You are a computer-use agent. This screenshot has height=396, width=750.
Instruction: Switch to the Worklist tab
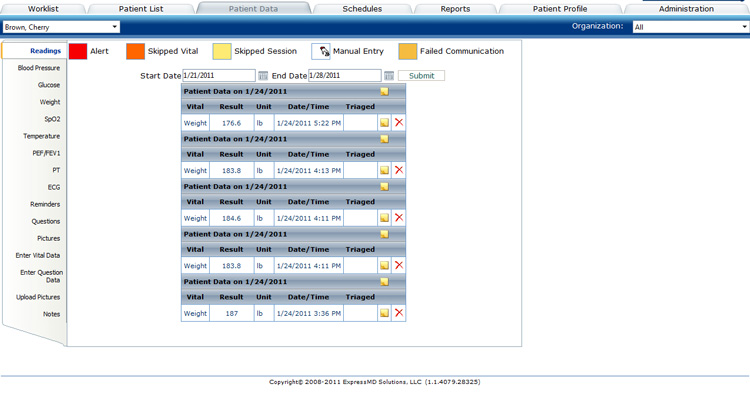[43, 9]
